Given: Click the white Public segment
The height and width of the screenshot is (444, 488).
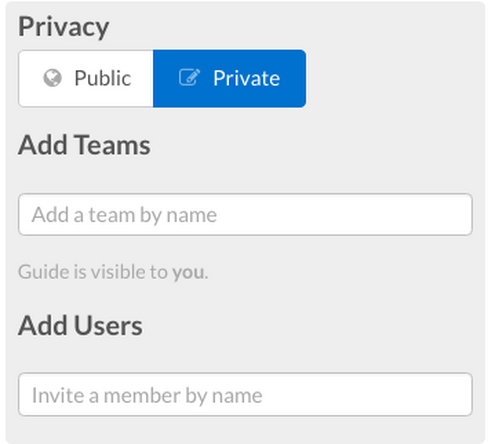Looking at the screenshot, I should pos(86,79).
